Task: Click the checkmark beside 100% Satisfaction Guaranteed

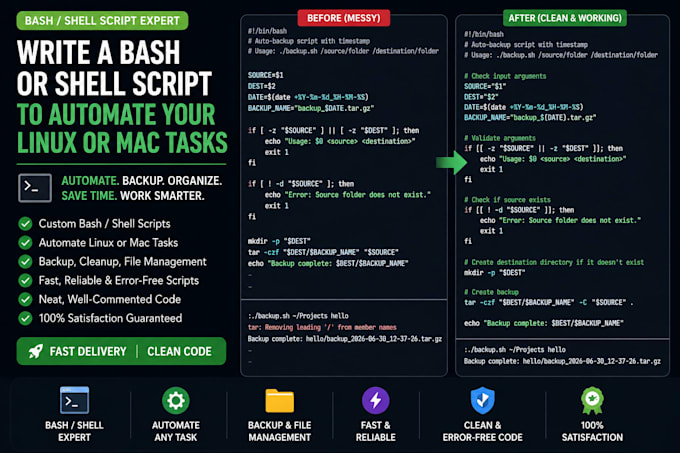Action: [26, 318]
